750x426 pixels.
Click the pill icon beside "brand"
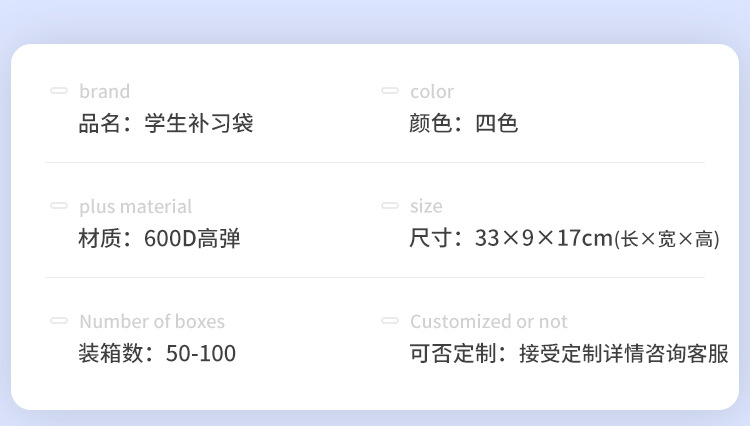(59, 91)
